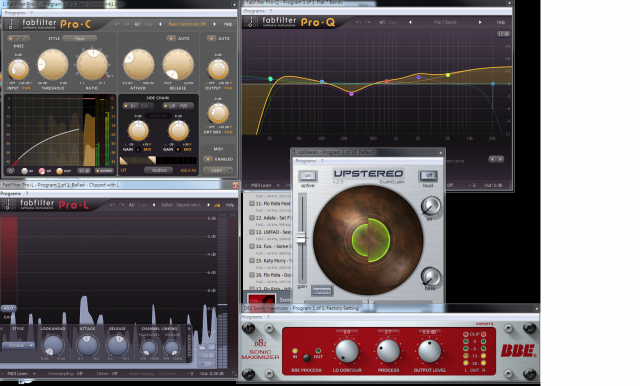
Task: Go to next preset in Pro-Q
Action: coord(480,22)
